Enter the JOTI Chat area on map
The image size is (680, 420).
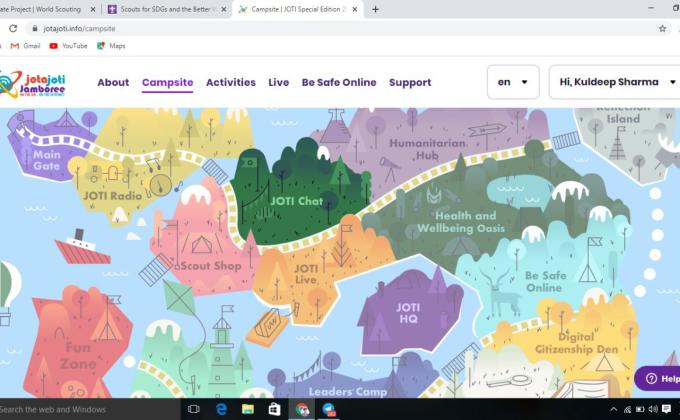(x=295, y=201)
